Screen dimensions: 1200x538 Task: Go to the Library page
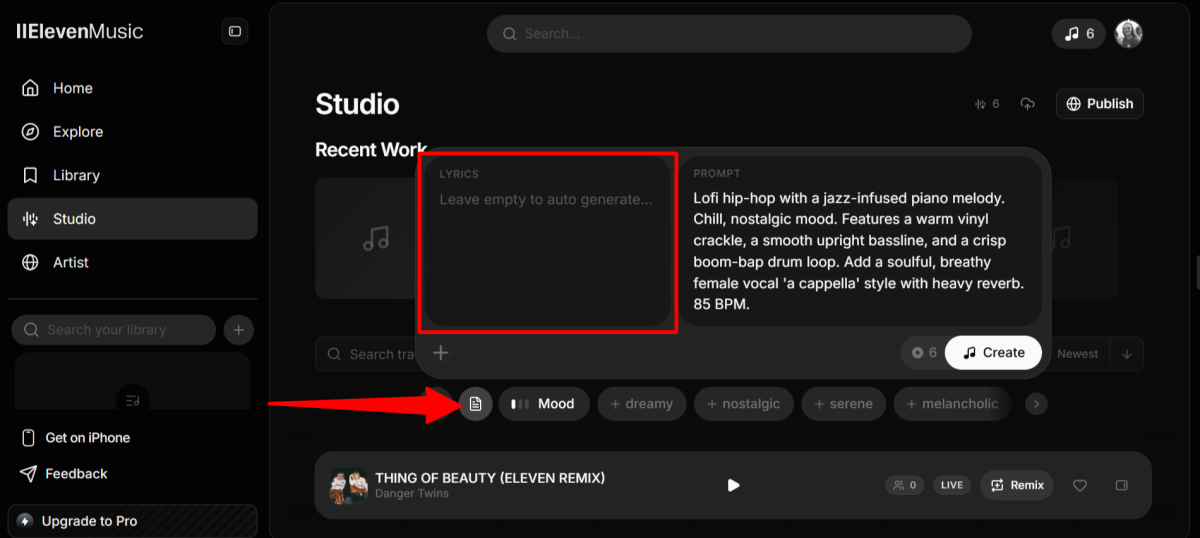[x=132, y=175]
